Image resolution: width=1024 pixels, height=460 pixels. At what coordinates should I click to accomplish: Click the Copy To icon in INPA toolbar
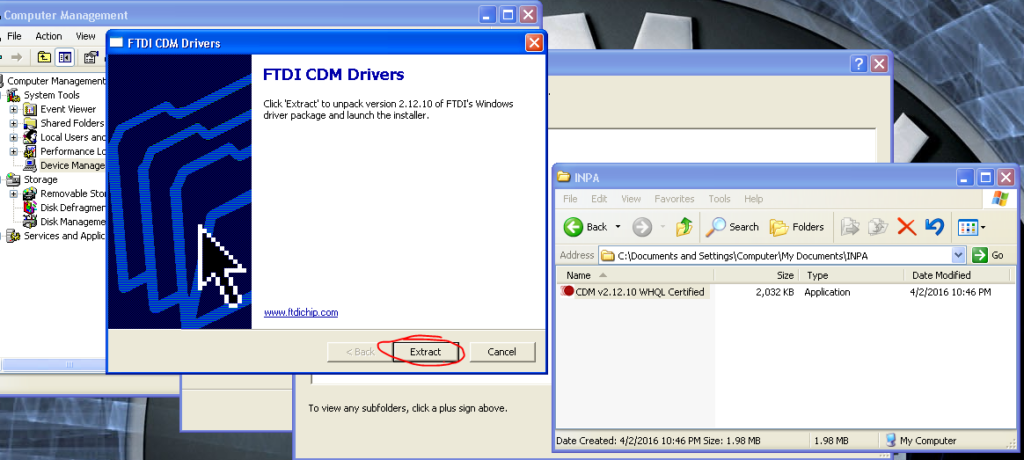click(x=878, y=227)
